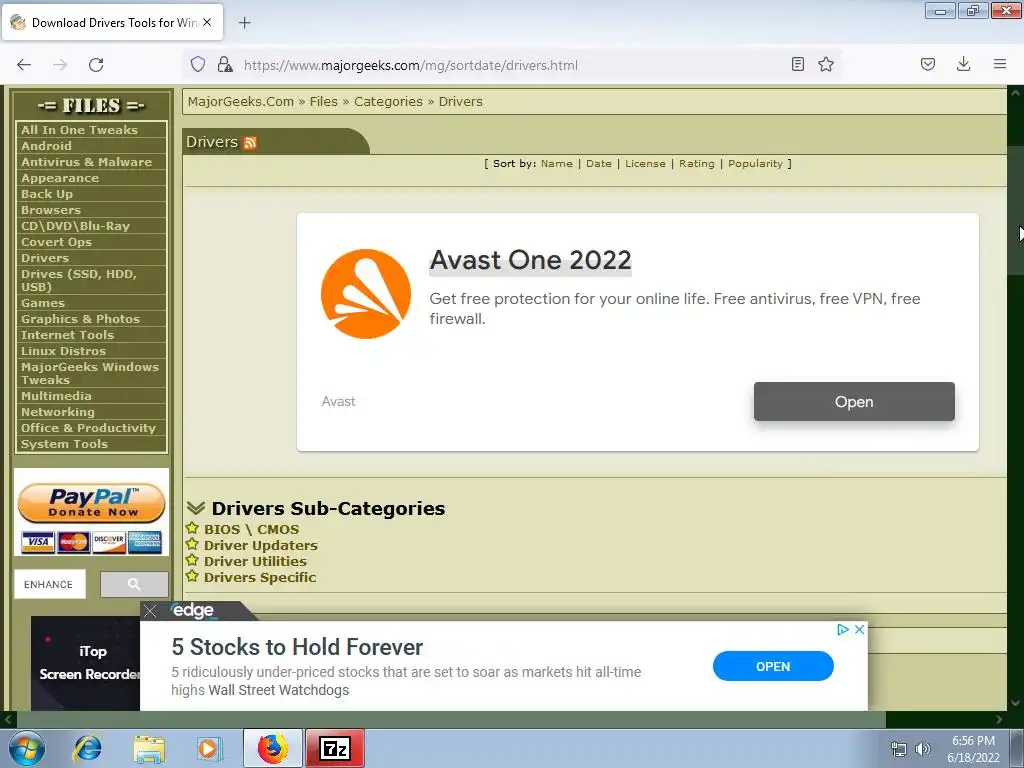Click OPEN on the 5 Stocks ad
The width and height of the screenshot is (1024, 768).
point(773,666)
